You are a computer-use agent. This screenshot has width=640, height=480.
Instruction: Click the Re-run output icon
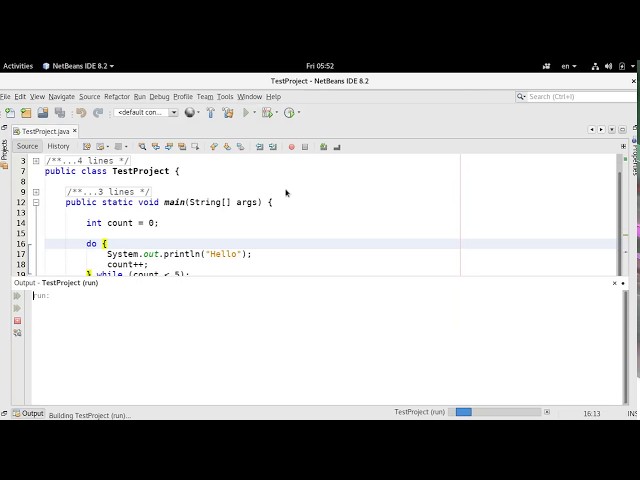coord(17,296)
